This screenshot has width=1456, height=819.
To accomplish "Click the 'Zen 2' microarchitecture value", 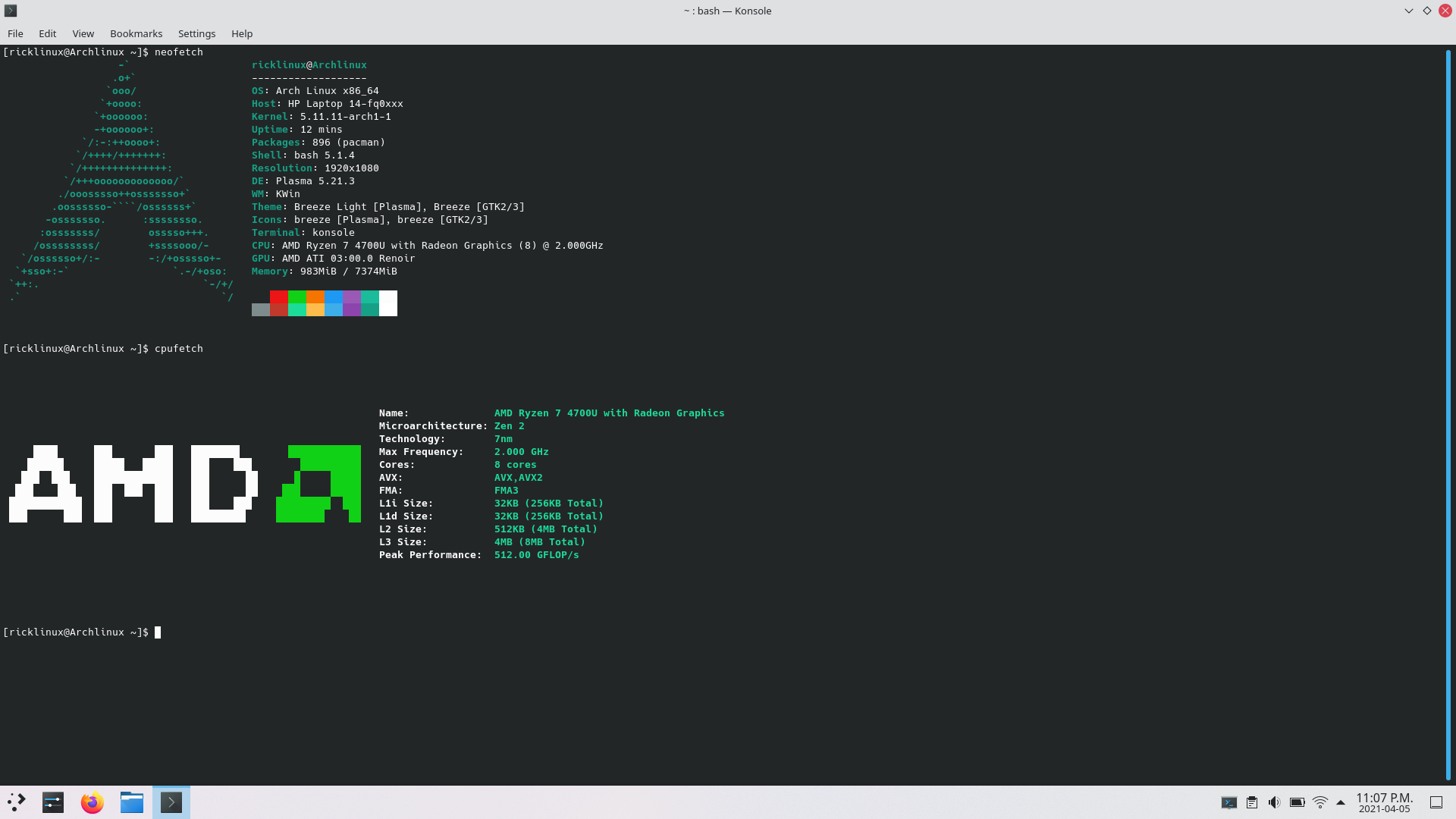I will point(510,426).
